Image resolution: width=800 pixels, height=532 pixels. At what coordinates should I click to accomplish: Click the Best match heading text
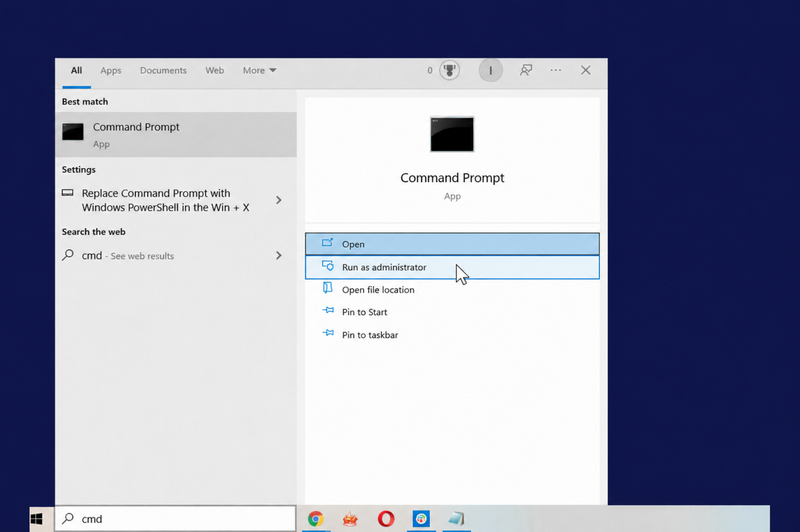click(x=85, y=102)
